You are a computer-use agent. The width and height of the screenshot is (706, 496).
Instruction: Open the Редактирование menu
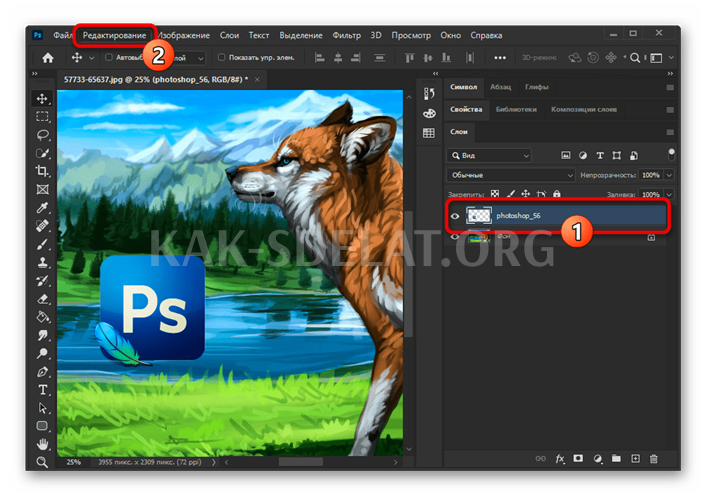coord(114,35)
